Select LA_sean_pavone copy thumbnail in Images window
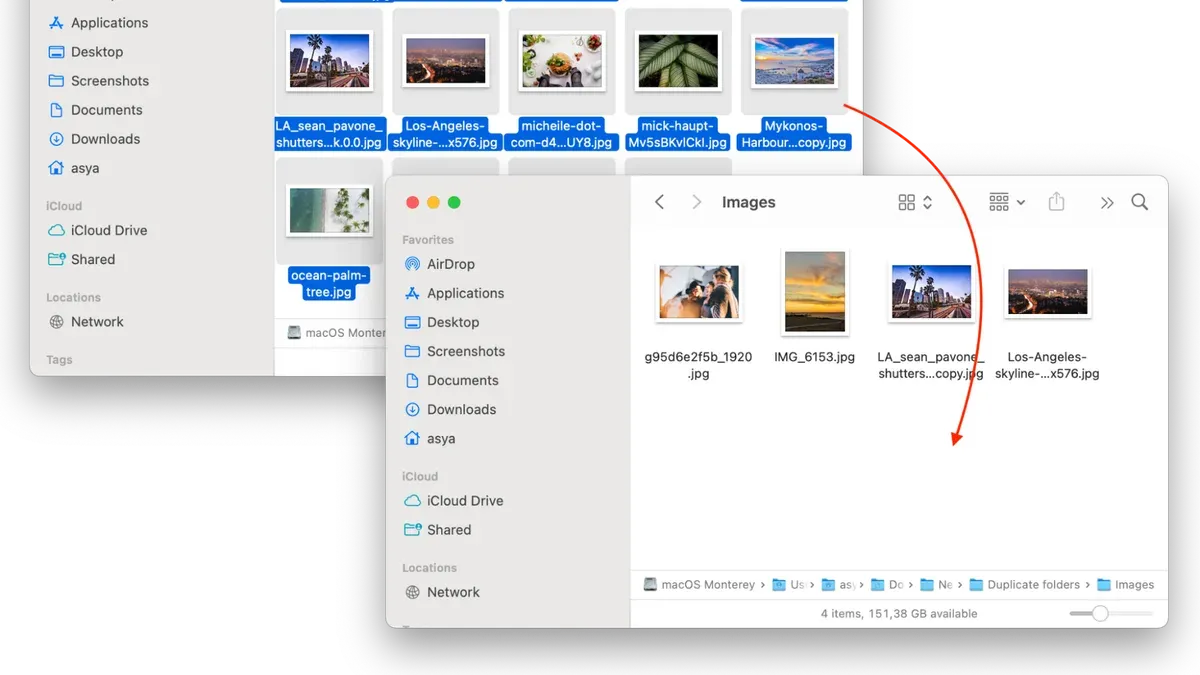Screen dimensions: 1200x675 point(931,291)
